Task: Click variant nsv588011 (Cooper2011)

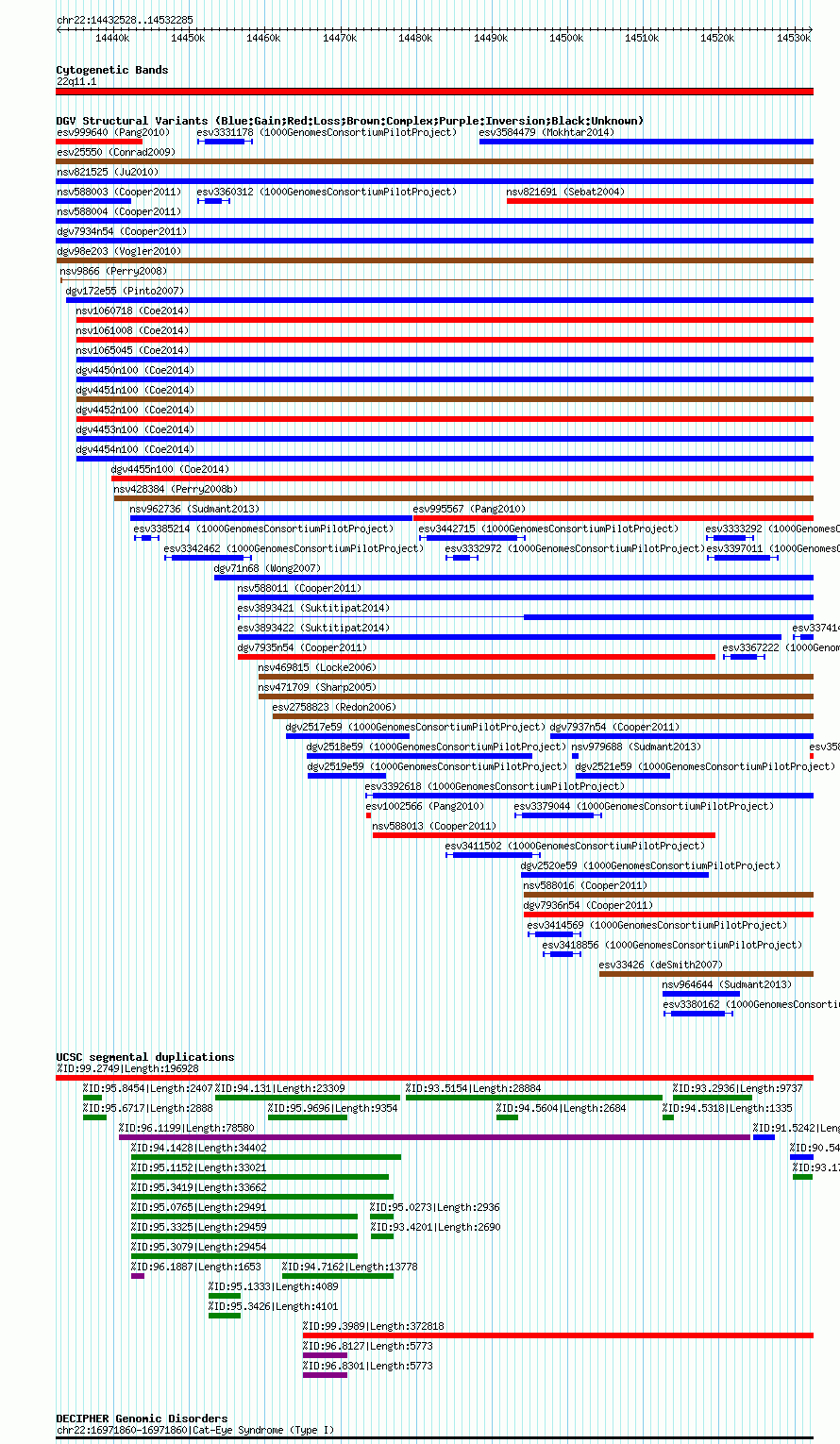Action: (526, 597)
